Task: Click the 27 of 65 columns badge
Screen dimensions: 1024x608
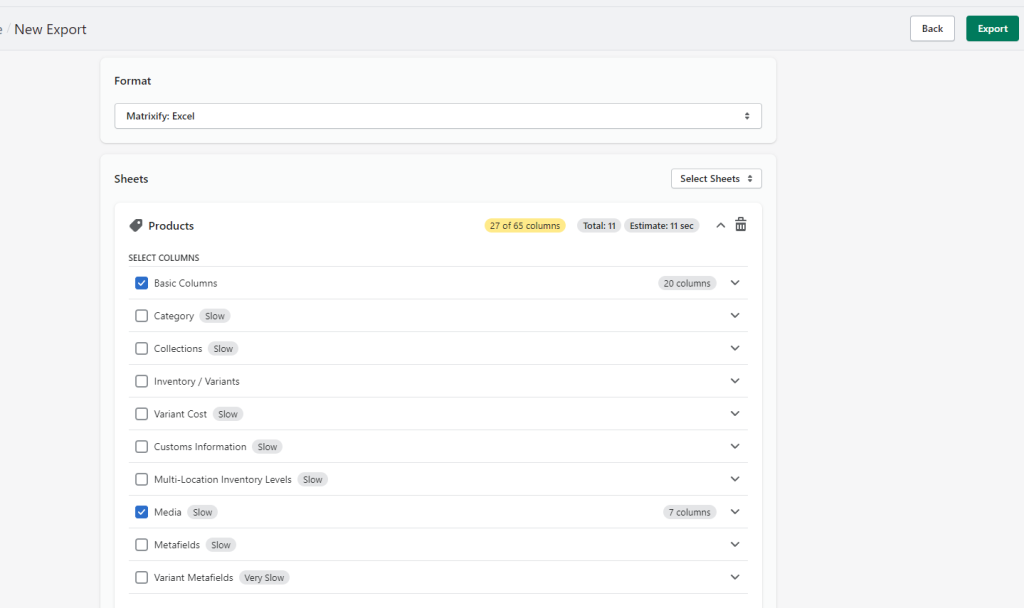Action: point(525,225)
